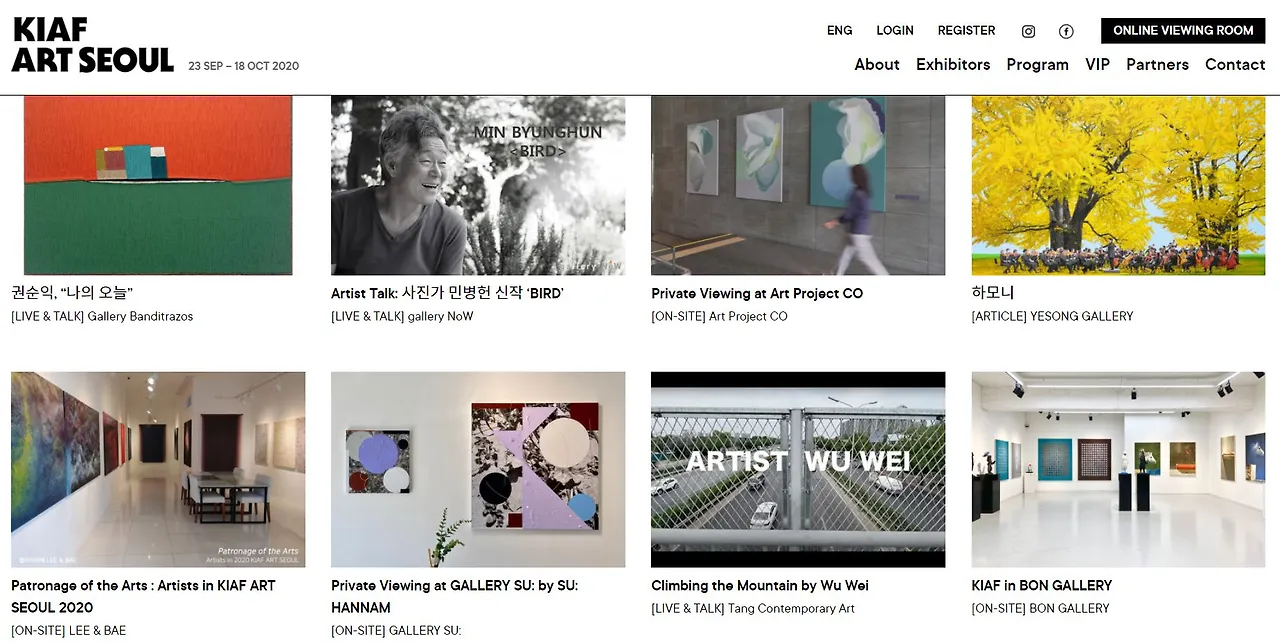Viewport: 1280px width, 643px height.
Task: Click the KIAF ART SEOUL logo
Action: [93, 45]
